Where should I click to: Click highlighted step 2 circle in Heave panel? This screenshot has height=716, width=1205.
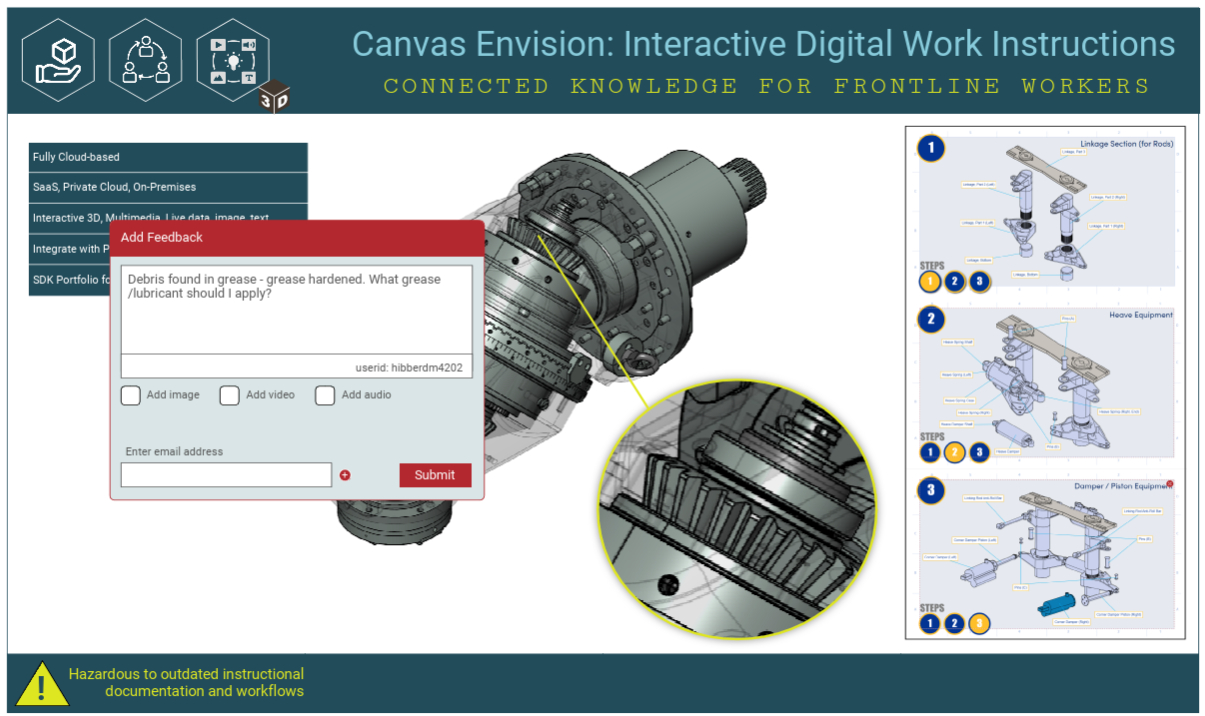coord(955,453)
